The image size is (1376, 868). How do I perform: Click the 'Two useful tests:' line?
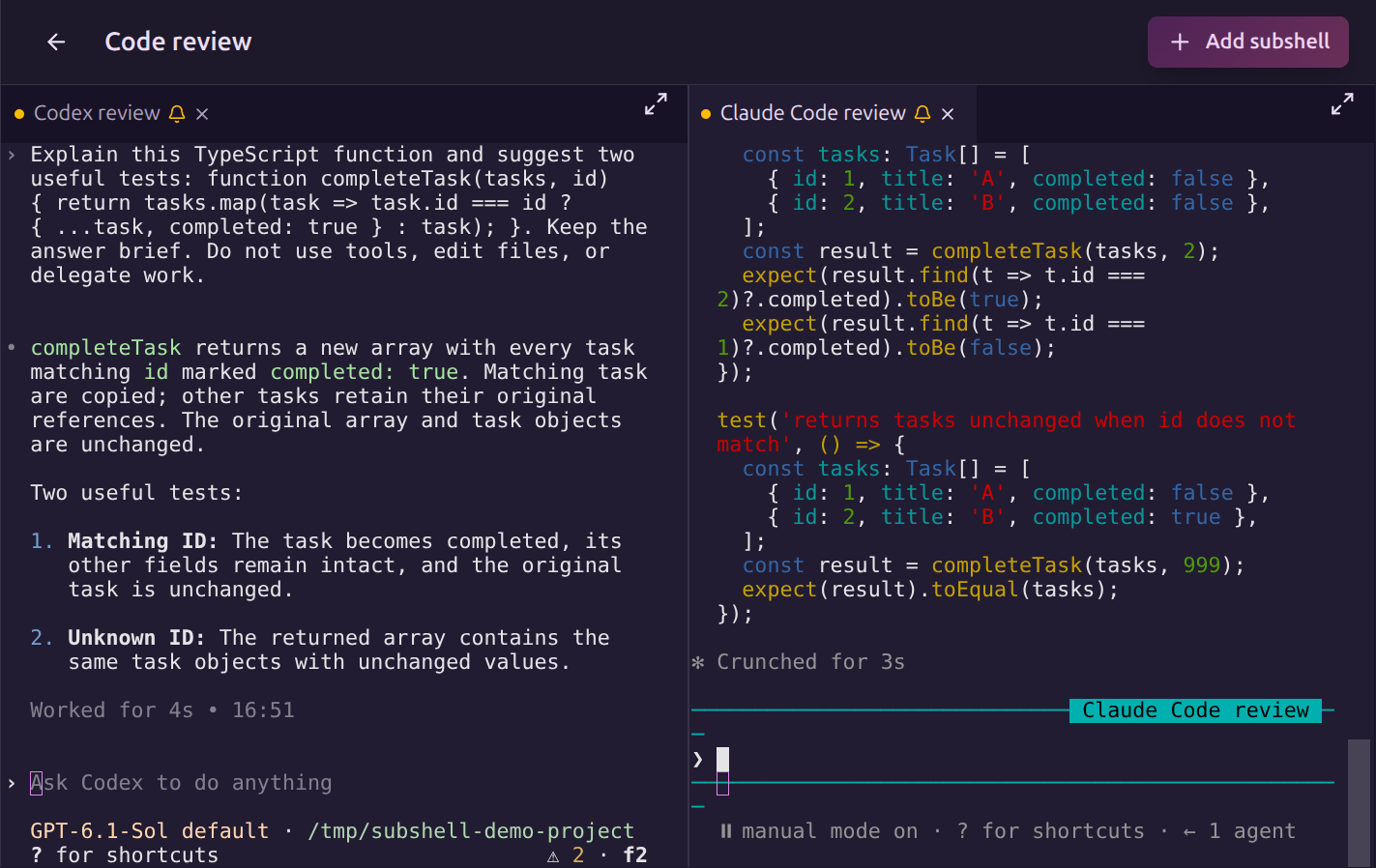(136, 493)
